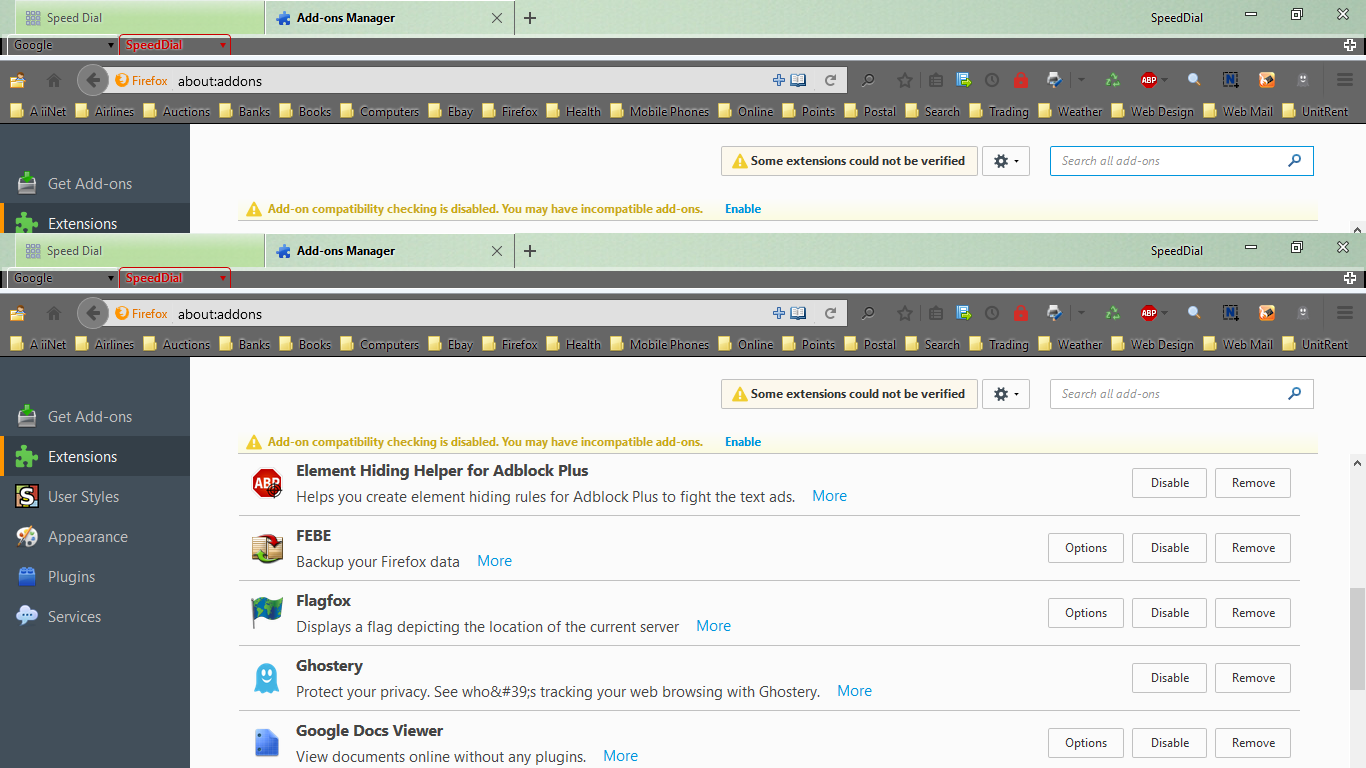Disable the Element Hiding Helper extension
Viewport: 1366px width, 768px height.
tap(1169, 483)
